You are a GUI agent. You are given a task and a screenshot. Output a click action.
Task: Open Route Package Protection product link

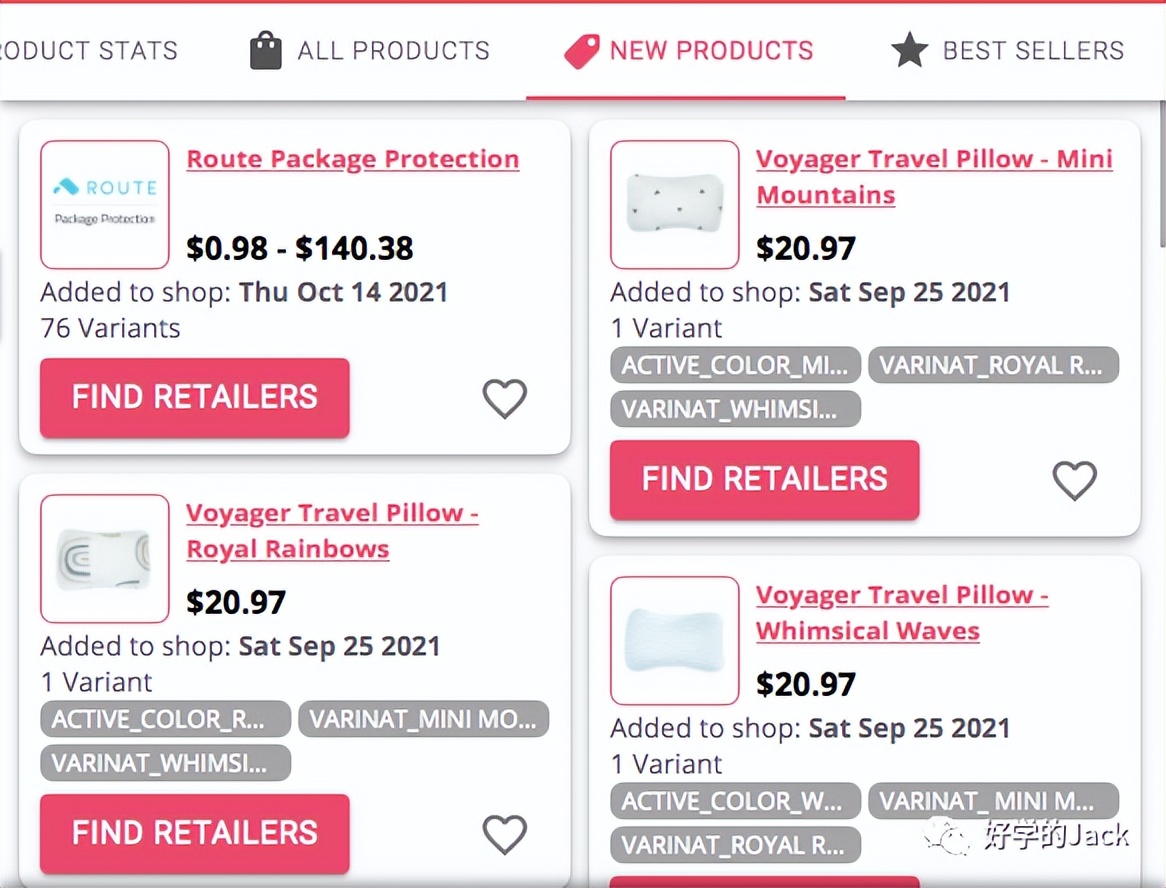click(353, 159)
